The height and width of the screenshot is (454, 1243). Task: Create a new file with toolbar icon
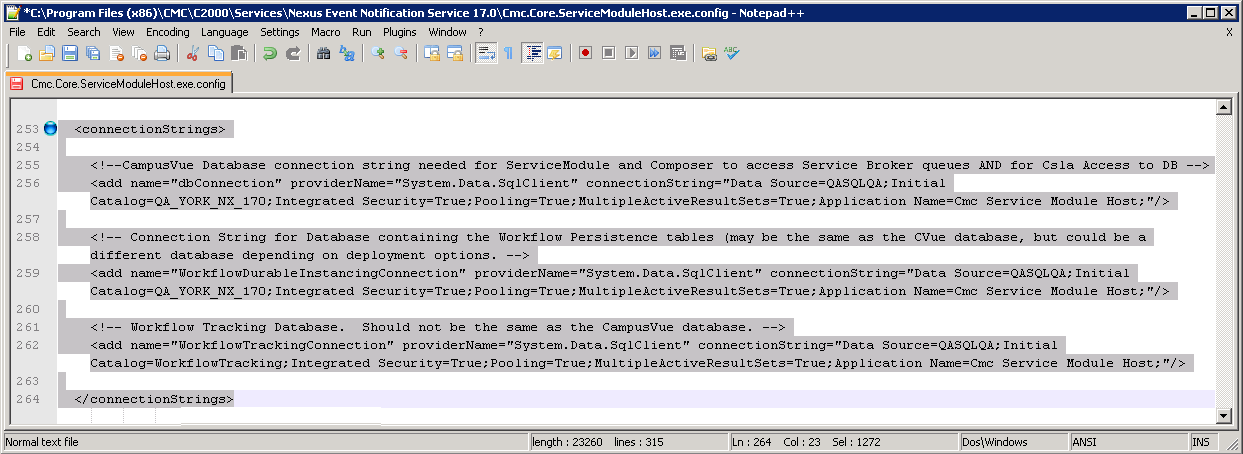point(25,53)
